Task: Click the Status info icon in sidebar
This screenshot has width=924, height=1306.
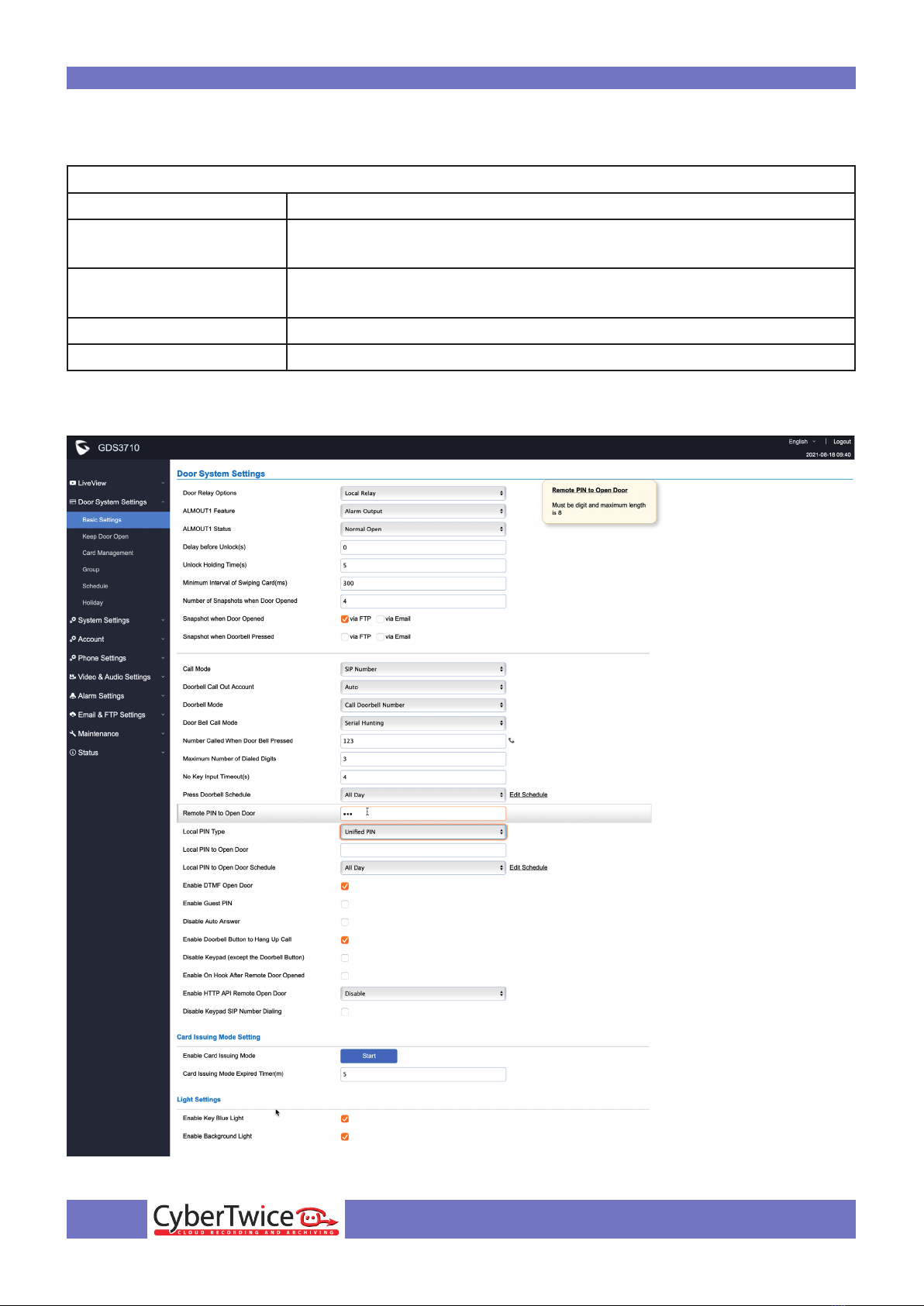Action: tap(73, 753)
